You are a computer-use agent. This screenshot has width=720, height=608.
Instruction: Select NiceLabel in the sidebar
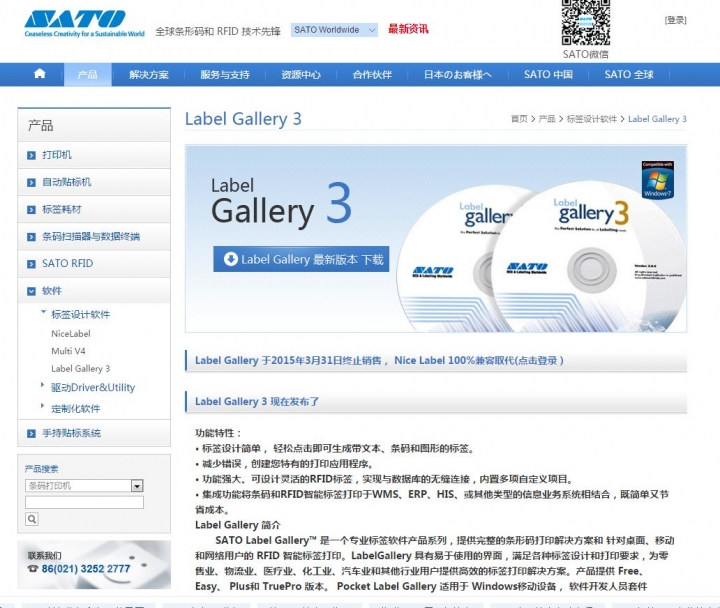[x=71, y=333]
